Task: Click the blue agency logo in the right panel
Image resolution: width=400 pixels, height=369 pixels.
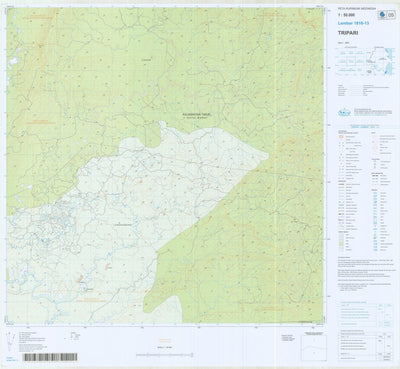Action: 344,112
